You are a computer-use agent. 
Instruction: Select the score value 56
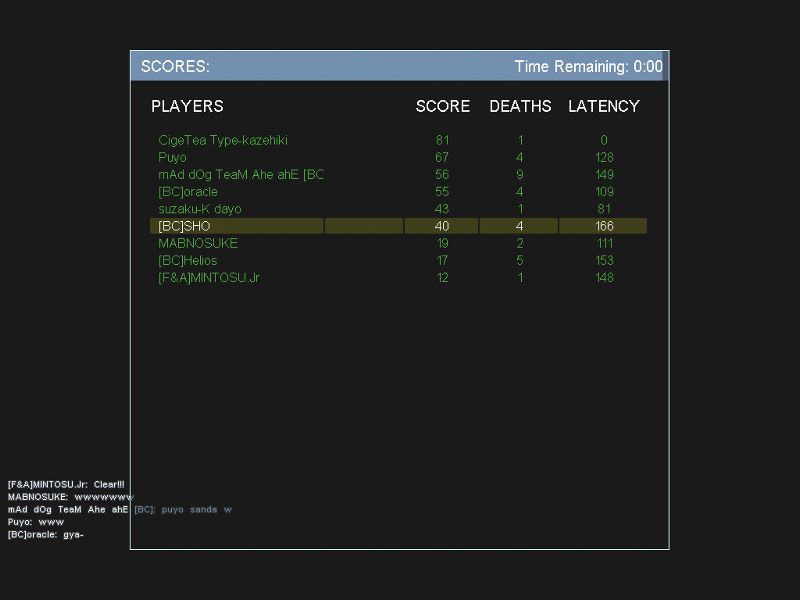click(x=442, y=174)
